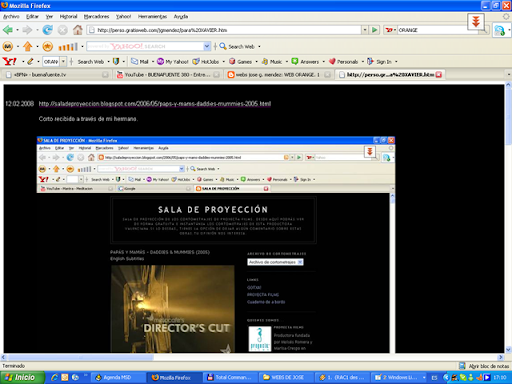Open the Herramientas menu

(152, 16)
